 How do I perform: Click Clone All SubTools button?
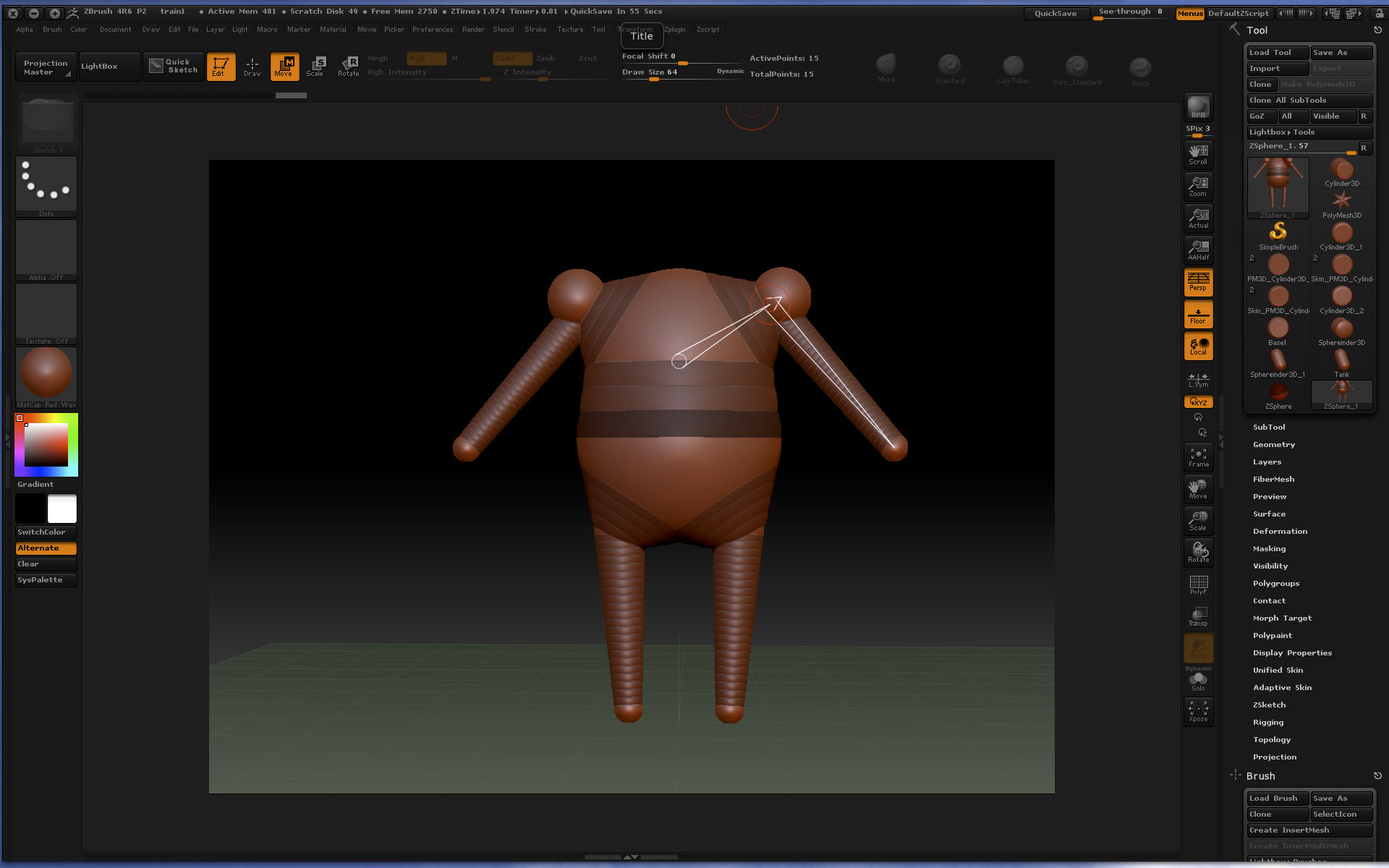(1309, 101)
